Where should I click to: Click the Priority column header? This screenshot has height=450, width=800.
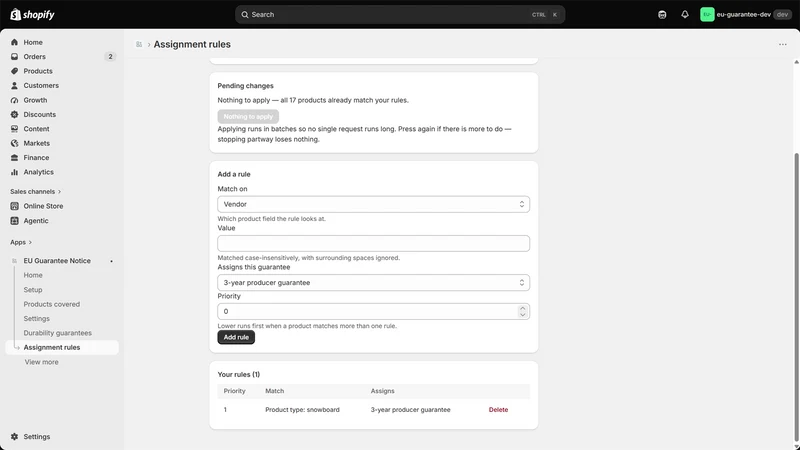pyautogui.click(x=234, y=391)
